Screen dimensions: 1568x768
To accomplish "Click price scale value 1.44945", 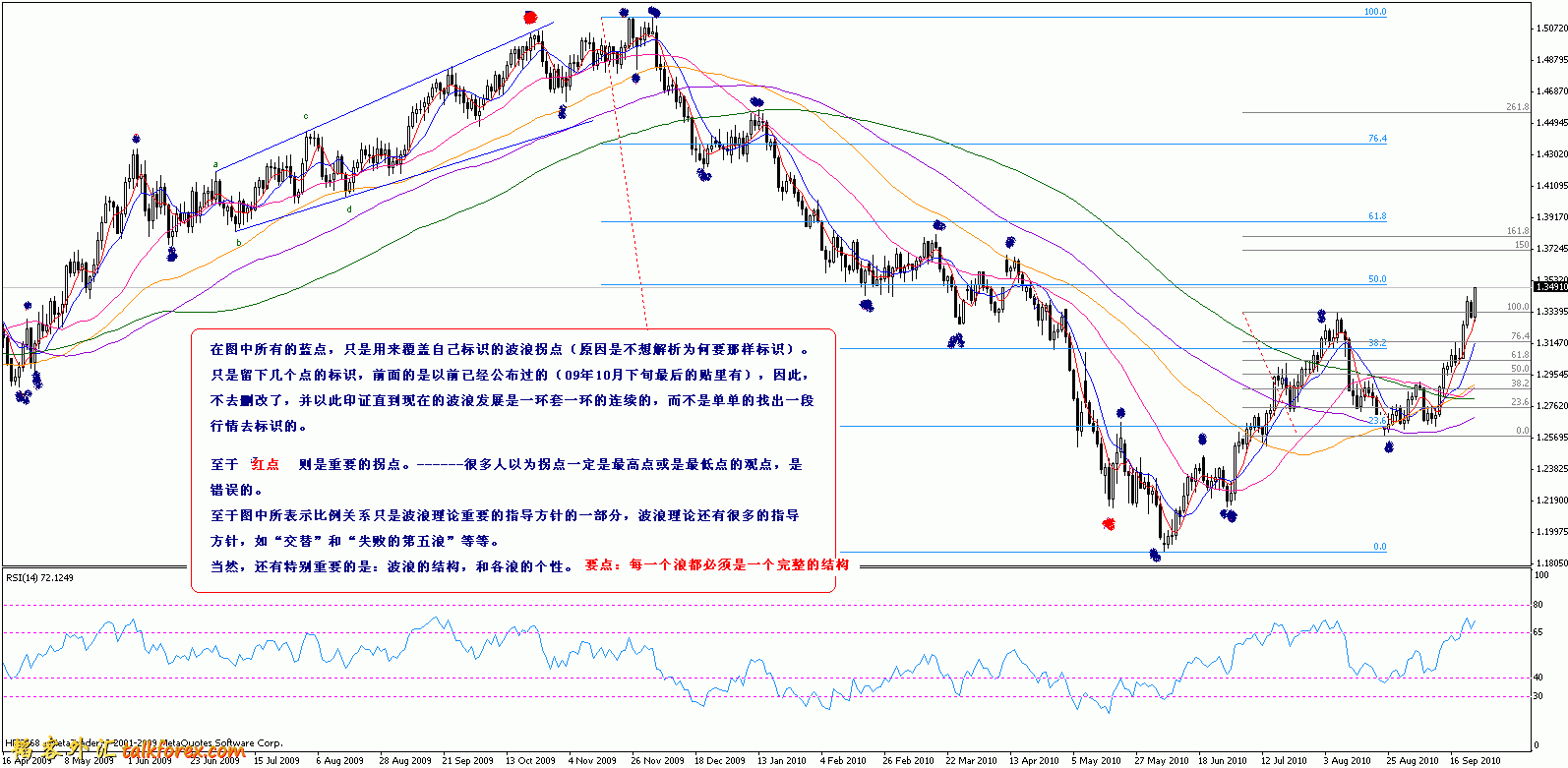I will (1551, 123).
